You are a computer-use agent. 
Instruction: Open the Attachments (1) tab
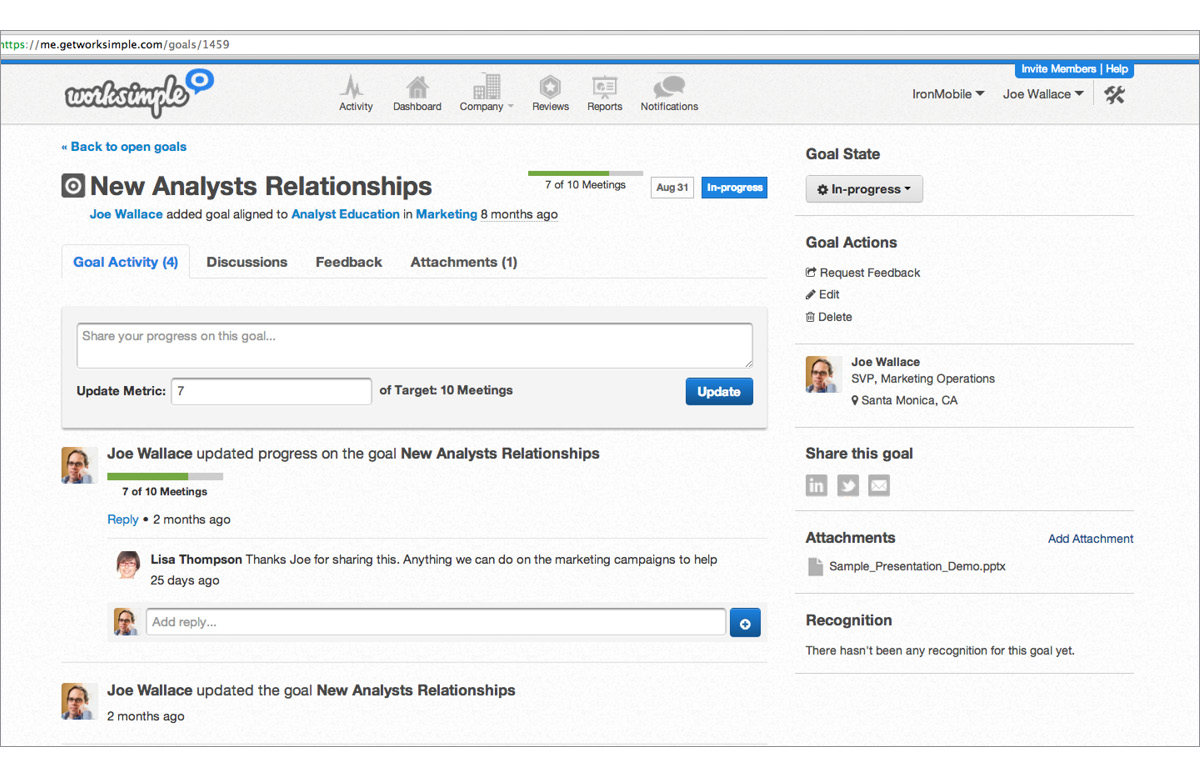(464, 262)
